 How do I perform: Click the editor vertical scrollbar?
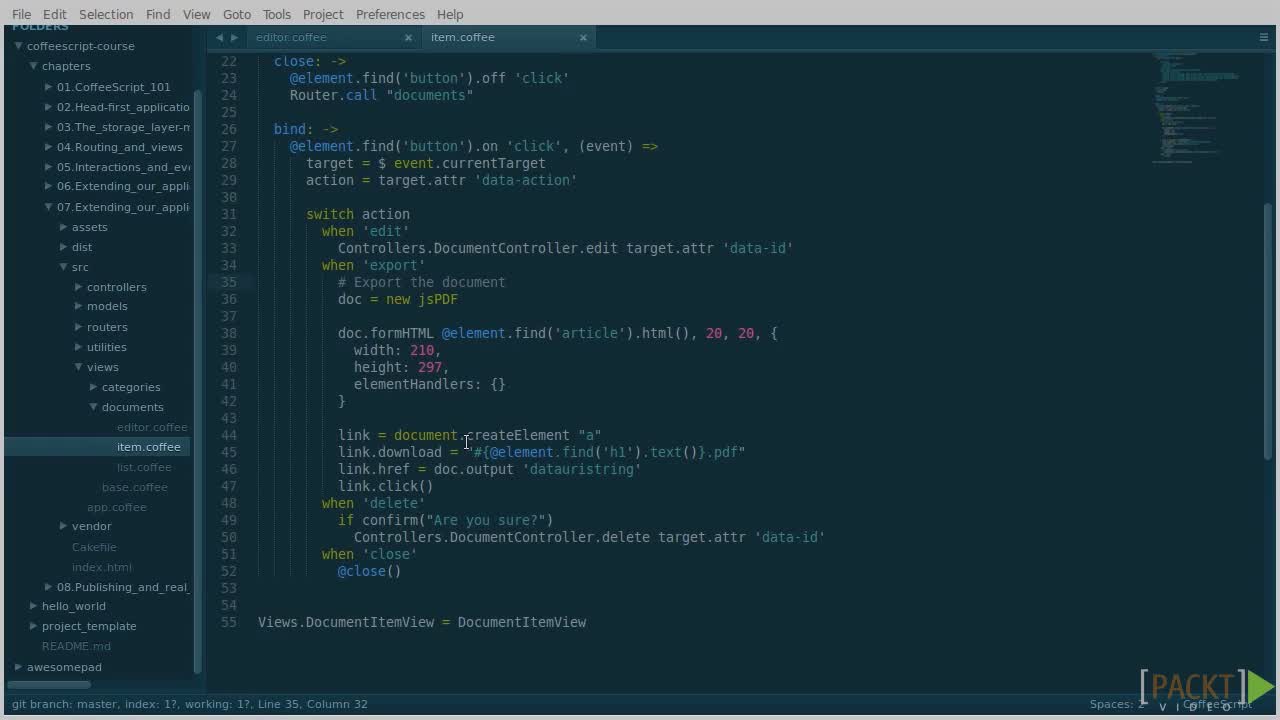[1268, 330]
